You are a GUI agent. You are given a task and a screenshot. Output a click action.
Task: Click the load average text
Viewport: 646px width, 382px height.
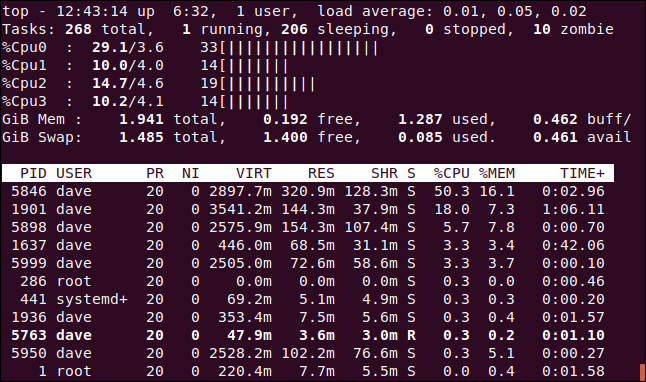click(452, 12)
